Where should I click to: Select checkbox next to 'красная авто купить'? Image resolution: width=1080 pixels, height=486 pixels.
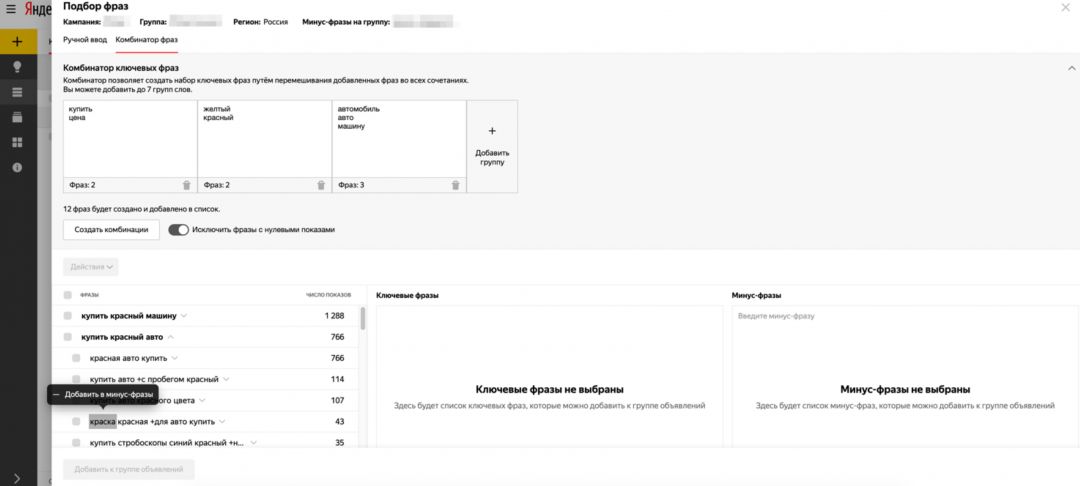point(77,358)
